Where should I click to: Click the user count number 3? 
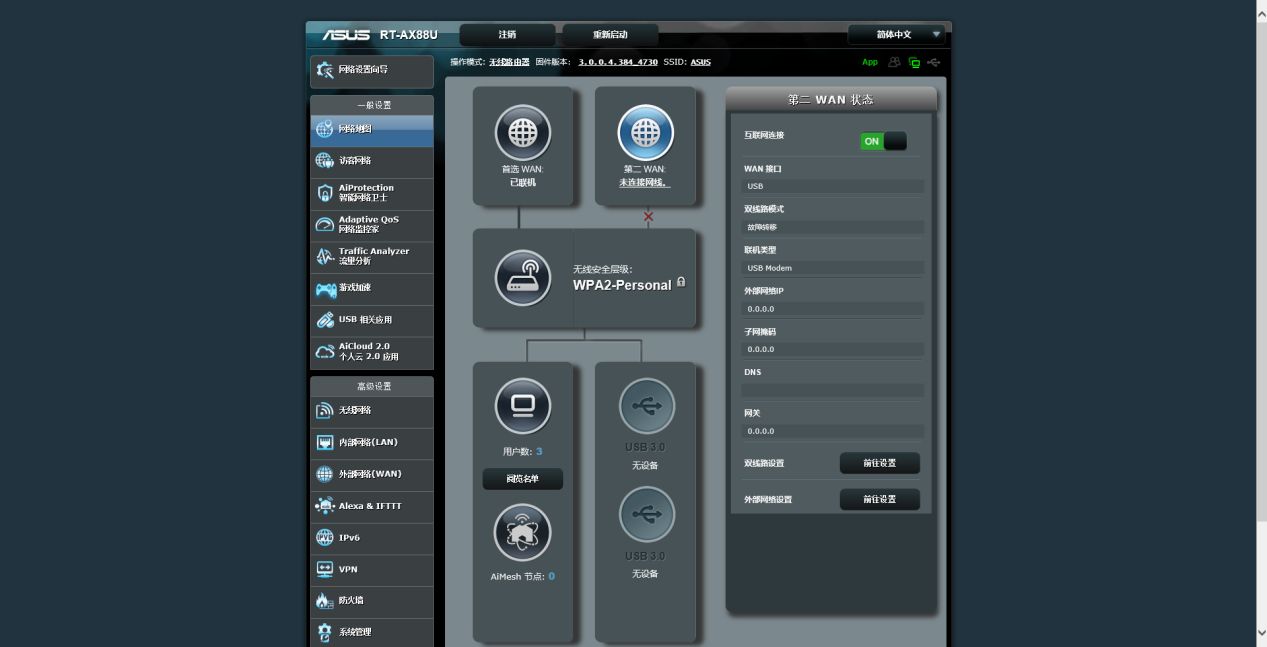[x=539, y=452]
